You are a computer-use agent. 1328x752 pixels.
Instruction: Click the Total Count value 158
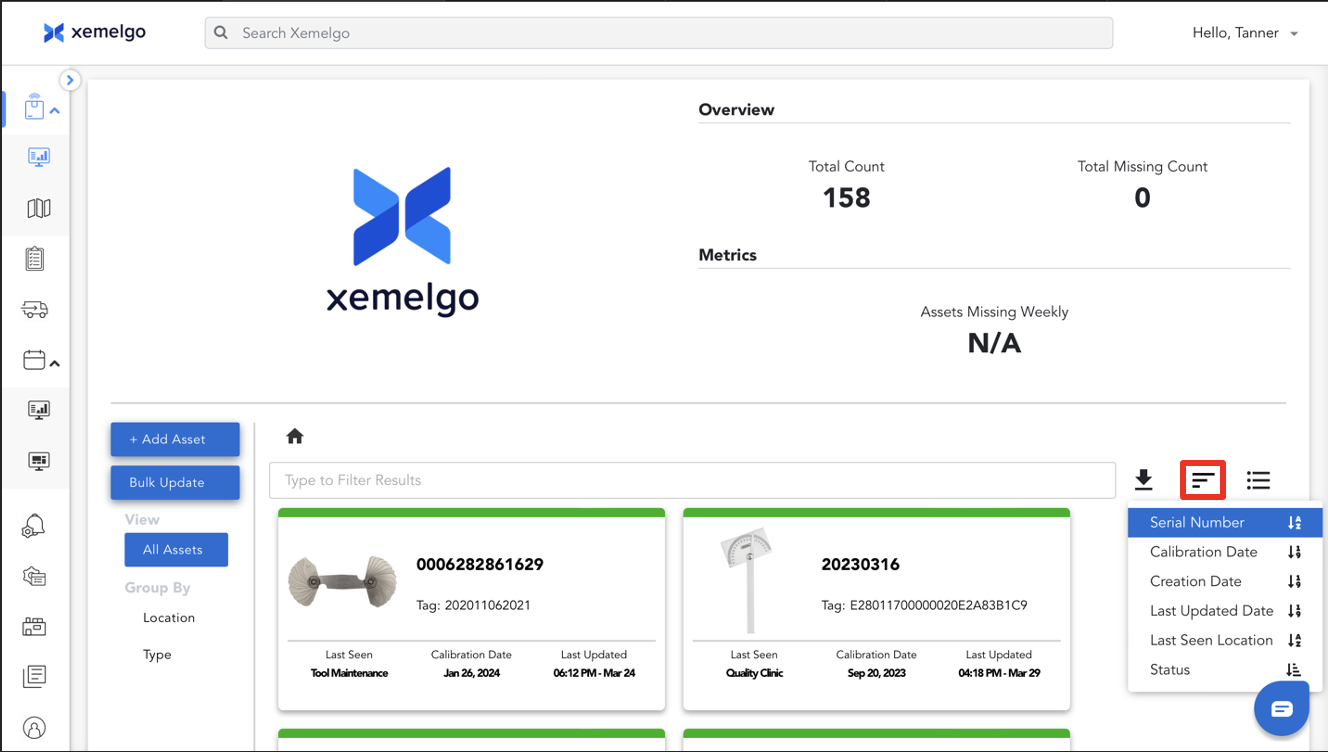[x=846, y=198]
